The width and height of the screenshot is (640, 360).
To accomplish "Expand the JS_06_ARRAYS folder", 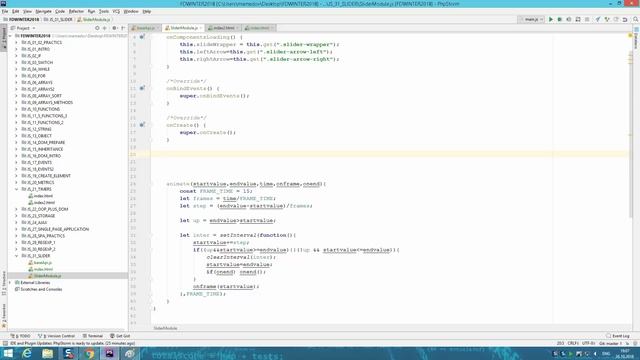I will (16, 82).
